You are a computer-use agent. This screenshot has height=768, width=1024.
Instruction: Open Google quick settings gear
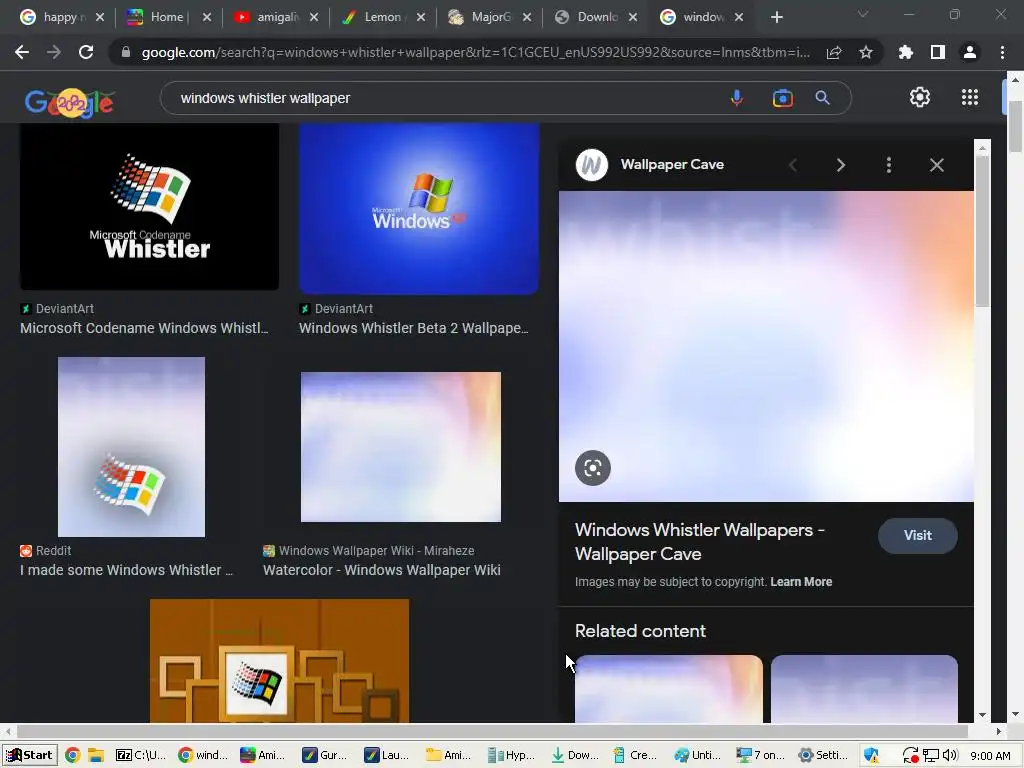point(920,97)
